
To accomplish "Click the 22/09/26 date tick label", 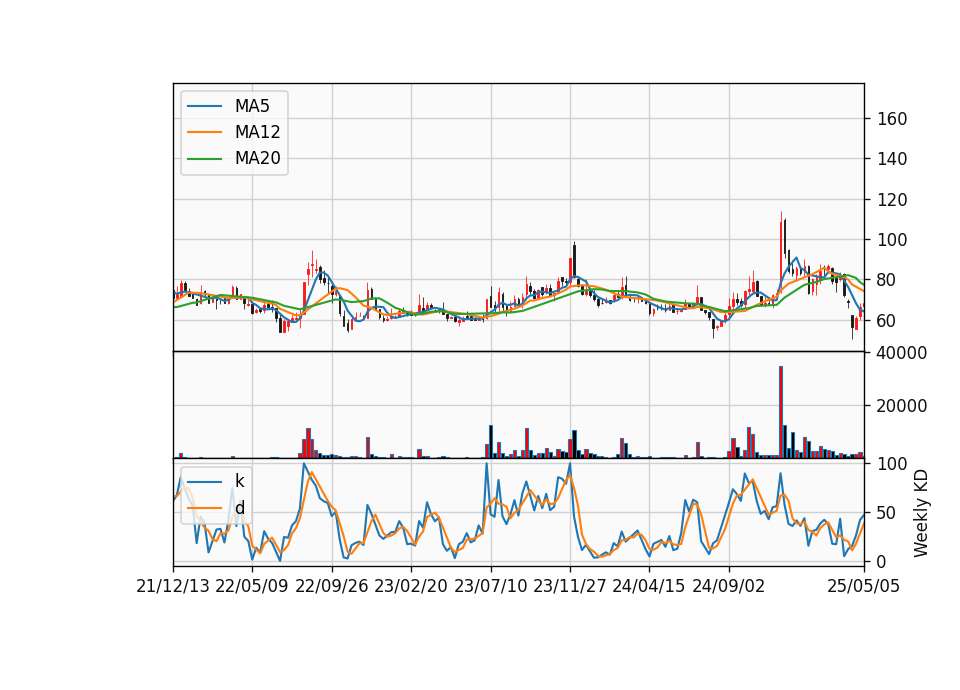I will coord(332,586).
